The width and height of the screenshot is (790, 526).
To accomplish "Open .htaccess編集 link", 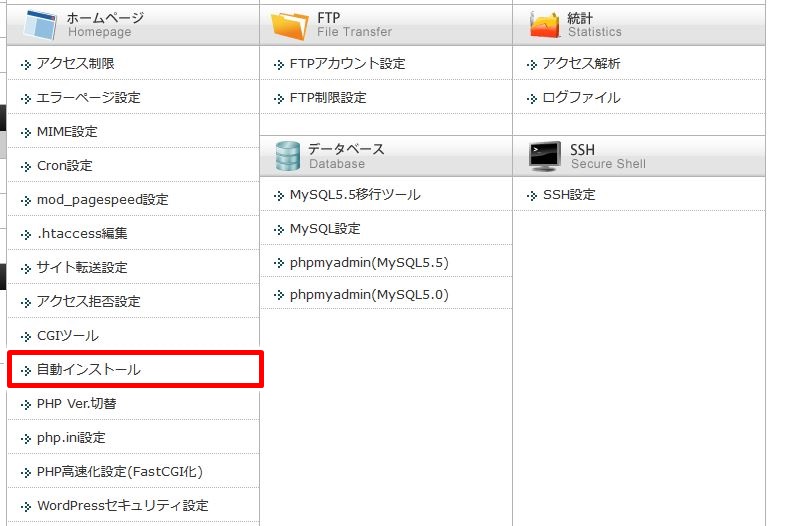I will pos(82,233).
